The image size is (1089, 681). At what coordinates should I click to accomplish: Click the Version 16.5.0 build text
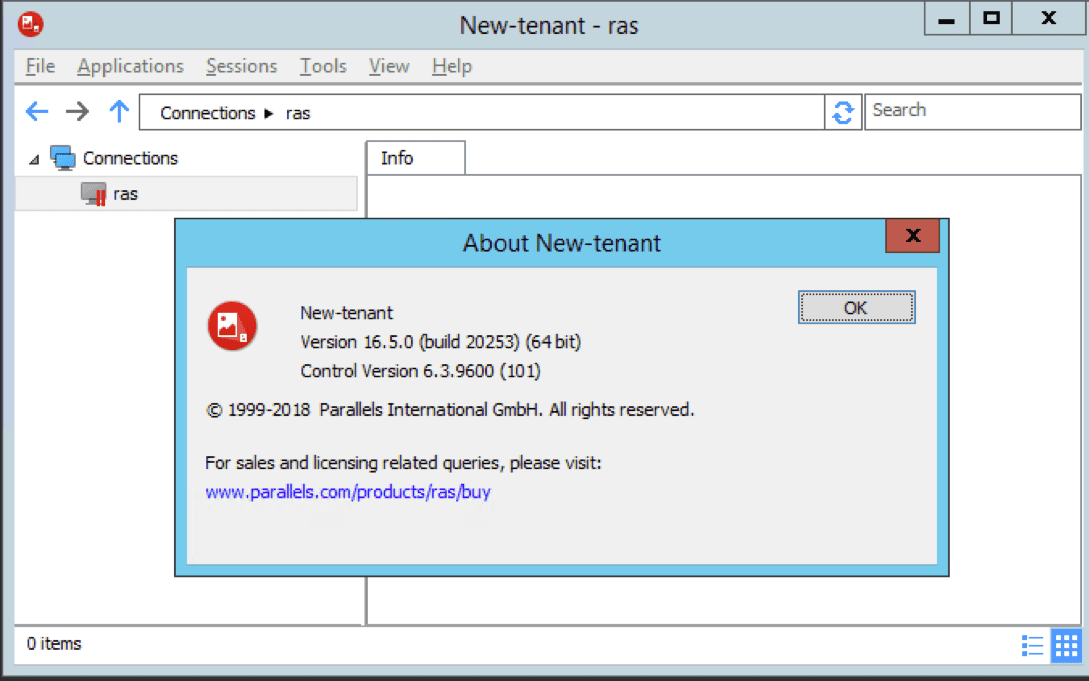pyautogui.click(x=441, y=342)
